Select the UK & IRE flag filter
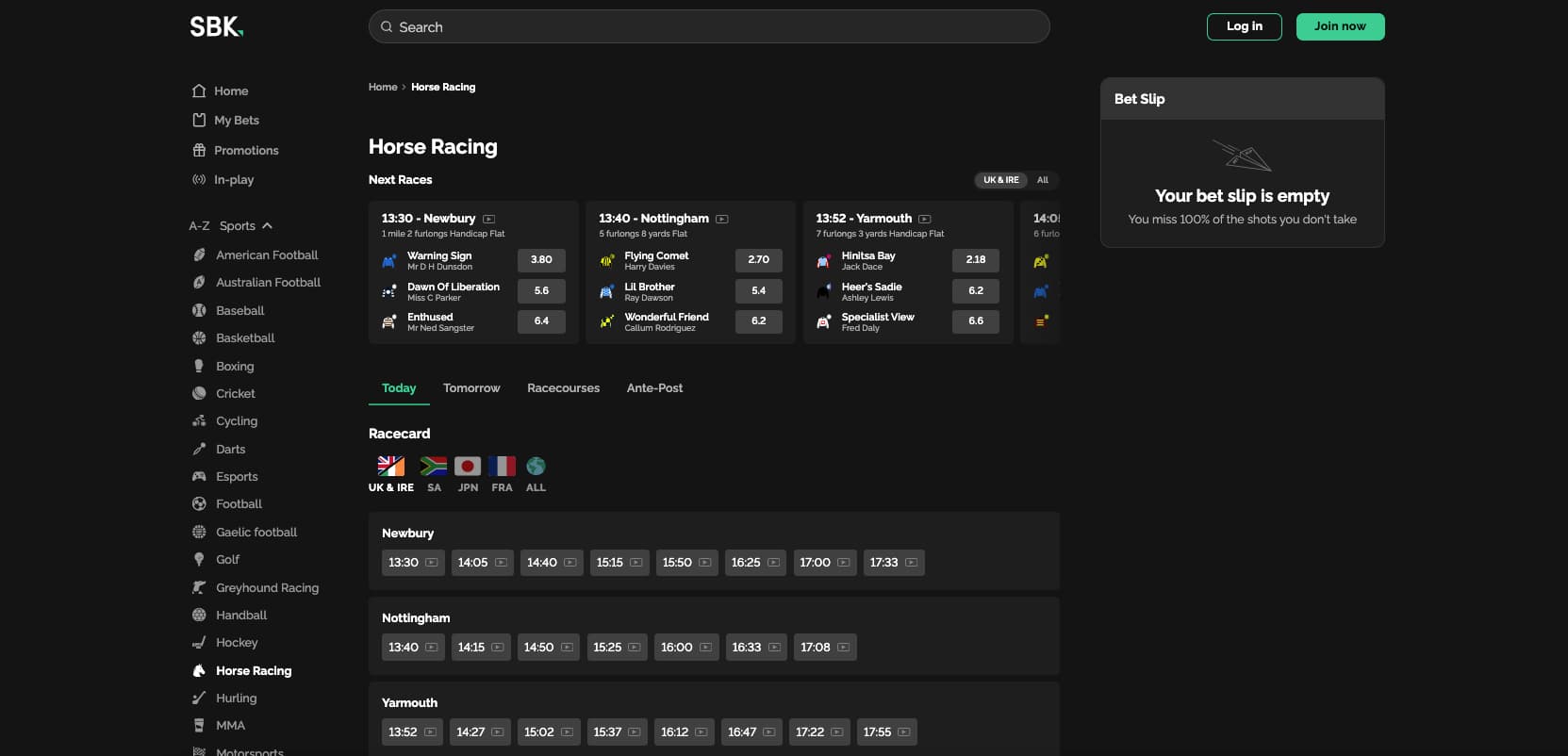 pos(391,474)
